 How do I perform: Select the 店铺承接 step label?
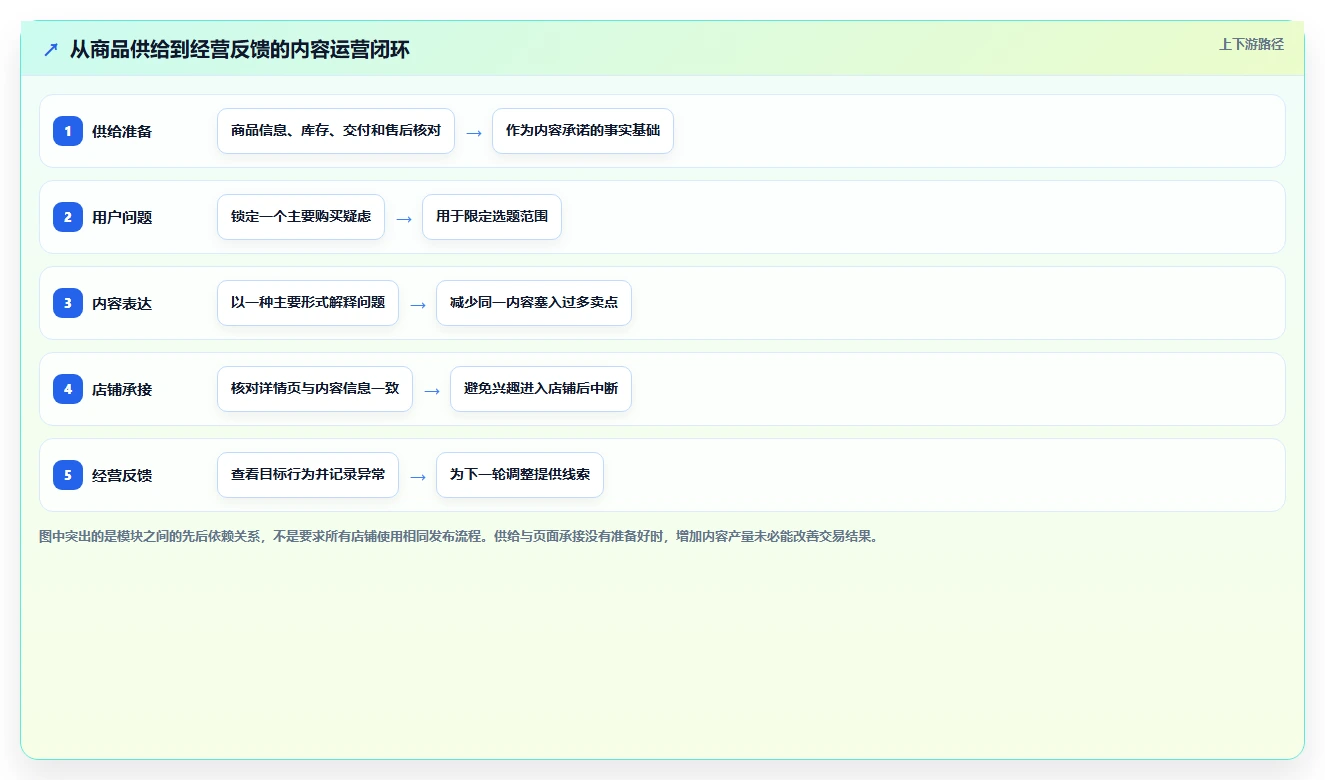[122, 389]
